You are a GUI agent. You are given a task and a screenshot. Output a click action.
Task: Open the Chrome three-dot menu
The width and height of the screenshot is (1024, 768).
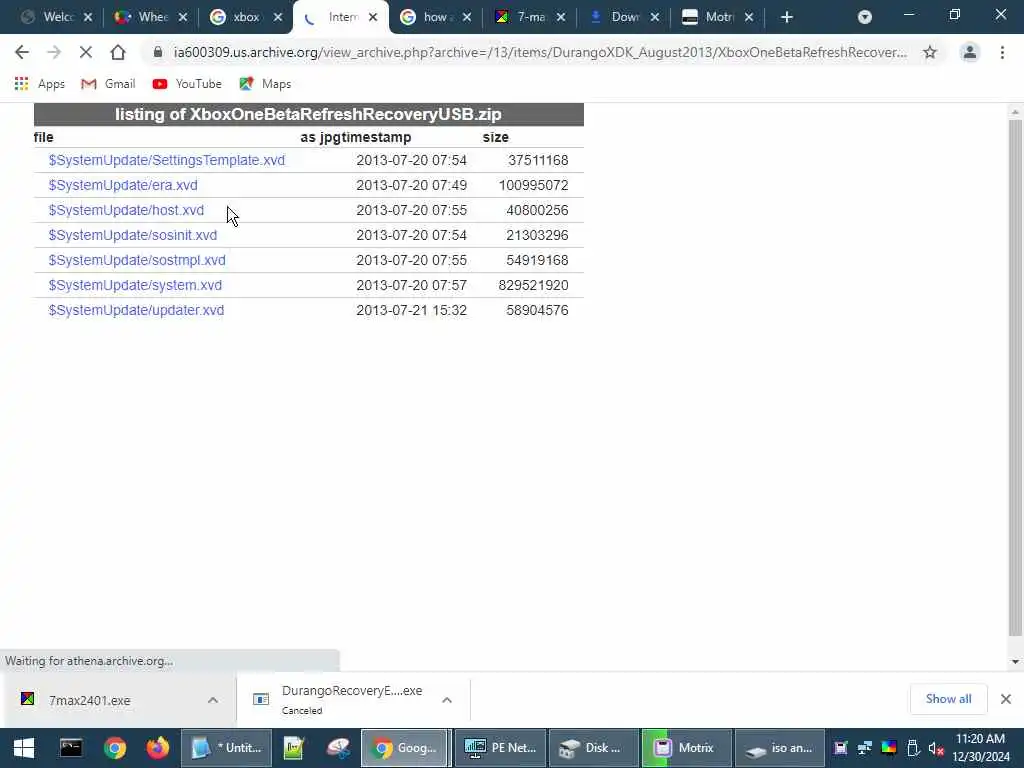(x=1002, y=52)
